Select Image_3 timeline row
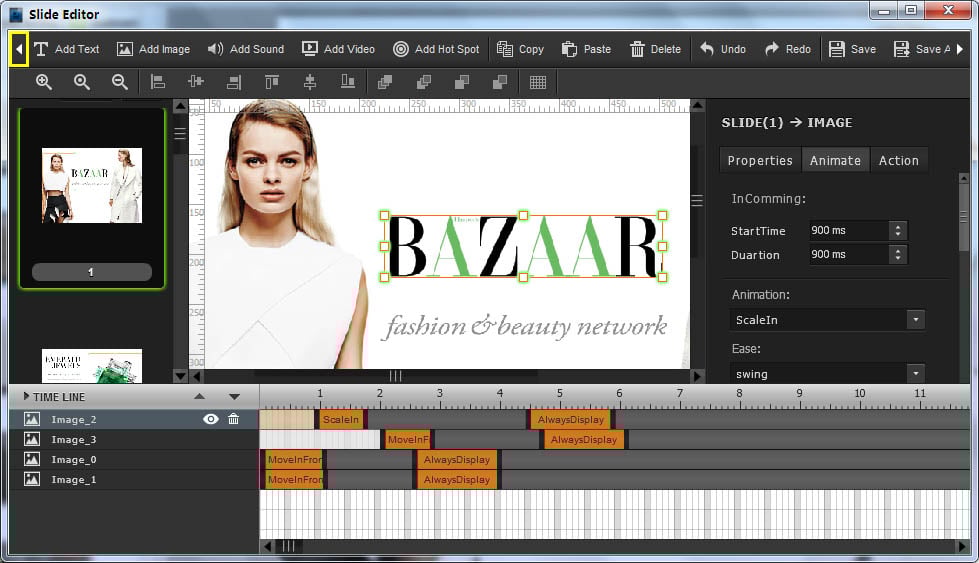 [134, 439]
